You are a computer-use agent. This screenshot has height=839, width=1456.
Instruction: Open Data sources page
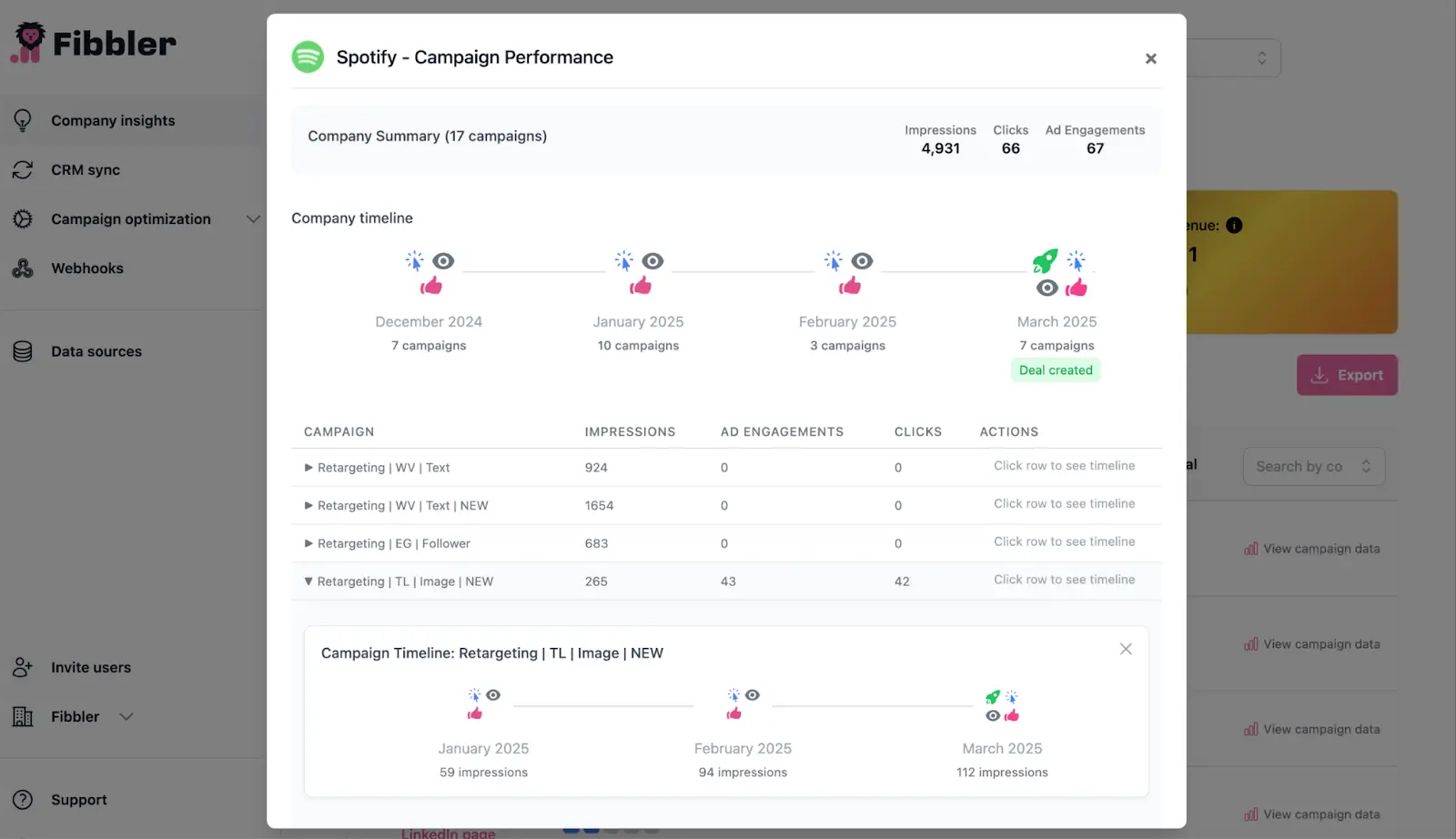coord(96,351)
